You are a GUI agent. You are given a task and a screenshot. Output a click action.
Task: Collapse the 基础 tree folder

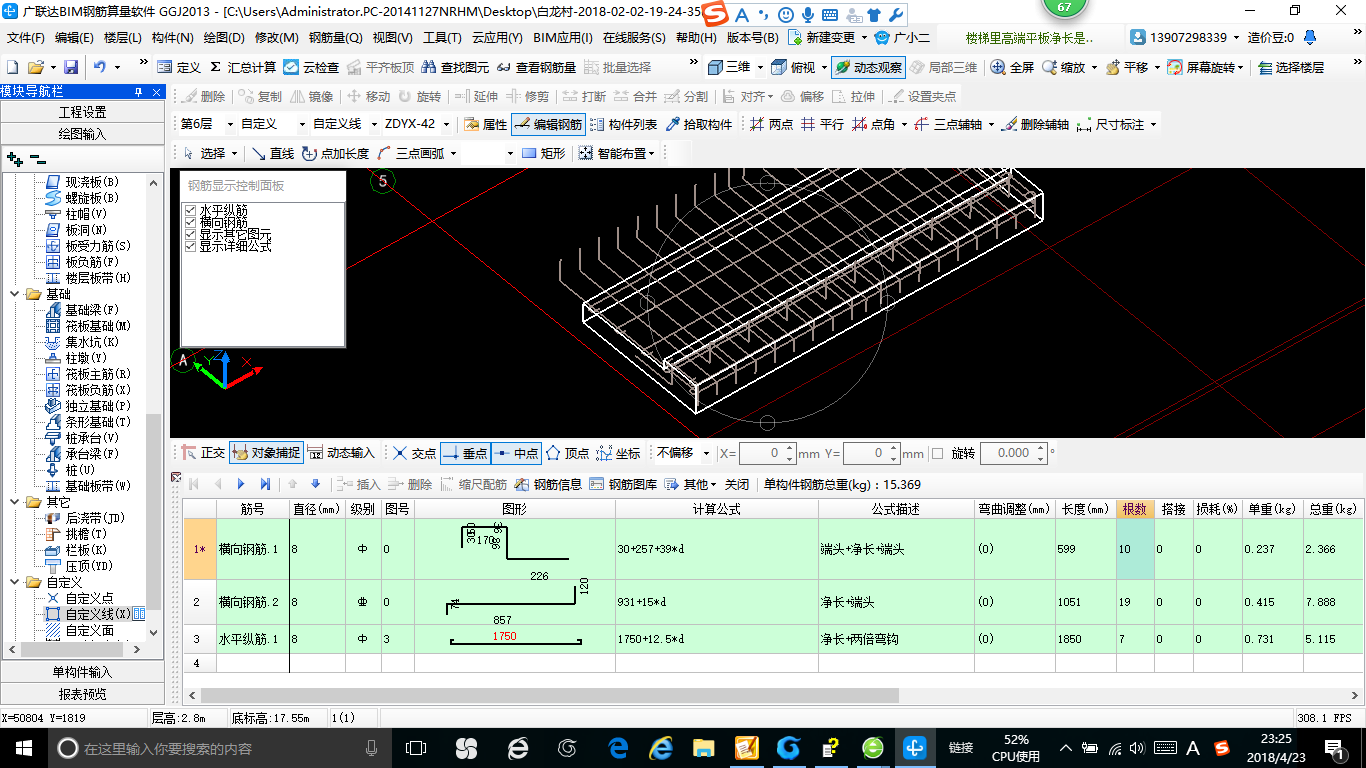point(16,294)
